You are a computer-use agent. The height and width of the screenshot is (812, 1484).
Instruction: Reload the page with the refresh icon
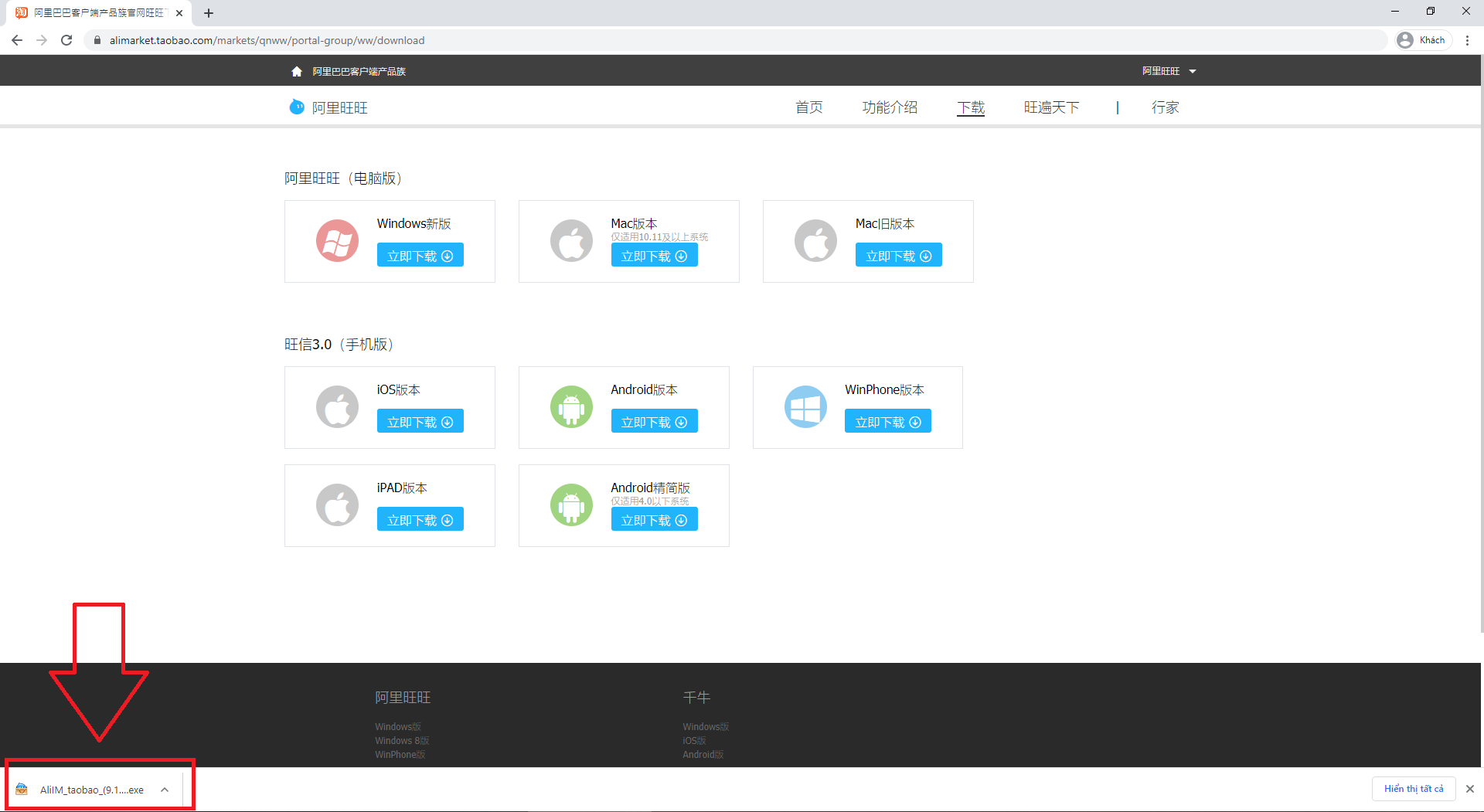point(66,40)
